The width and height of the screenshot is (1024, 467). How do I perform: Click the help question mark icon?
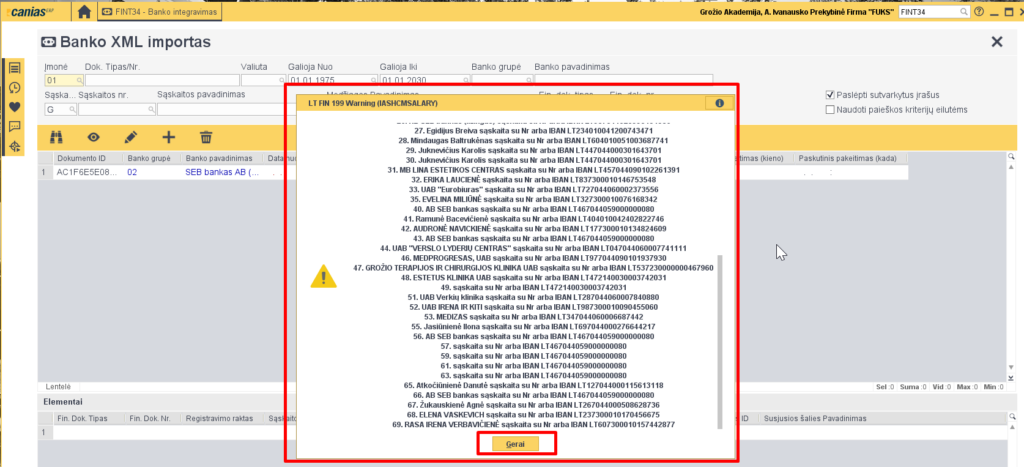click(979, 12)
